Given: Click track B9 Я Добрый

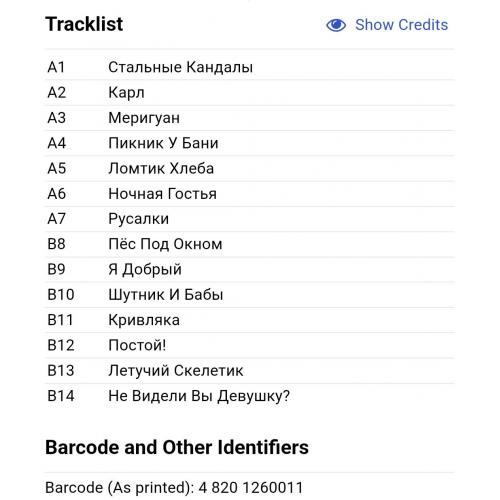Looking at the screenshot, I should [250, 269].
